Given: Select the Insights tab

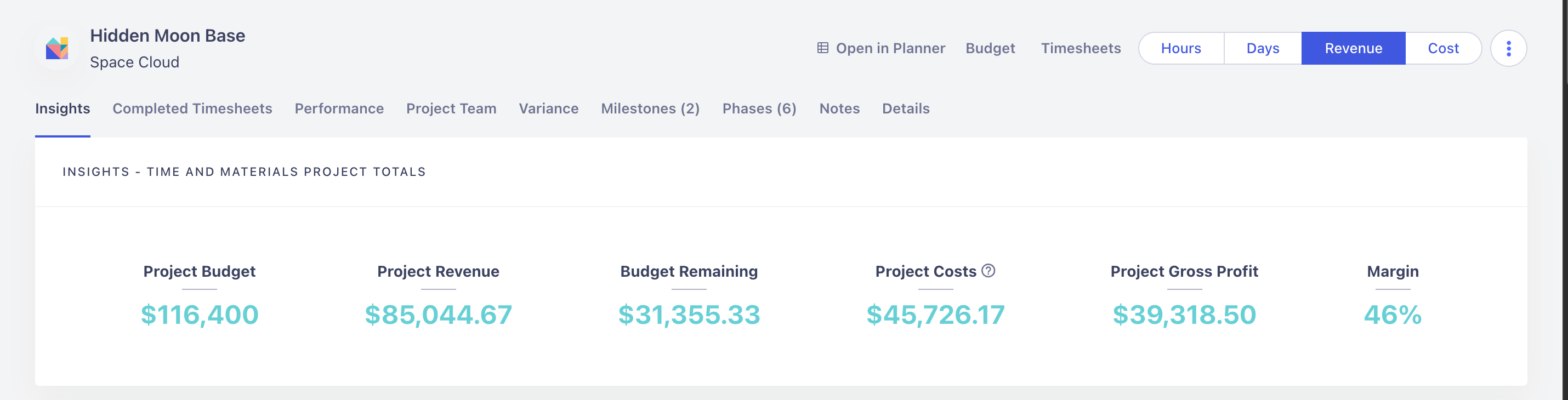Looking at the screenshot, I should [63, 109].
